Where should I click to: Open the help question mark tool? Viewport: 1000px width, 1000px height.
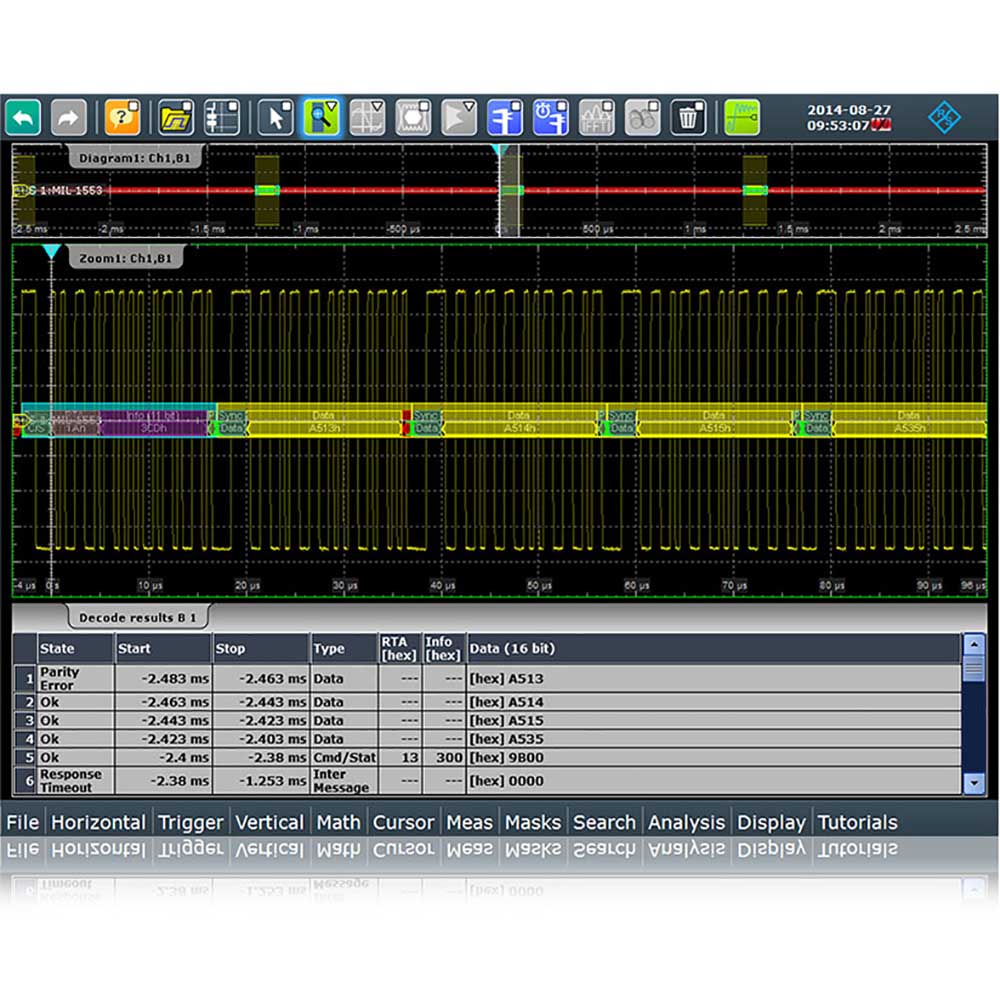(122, 118)
